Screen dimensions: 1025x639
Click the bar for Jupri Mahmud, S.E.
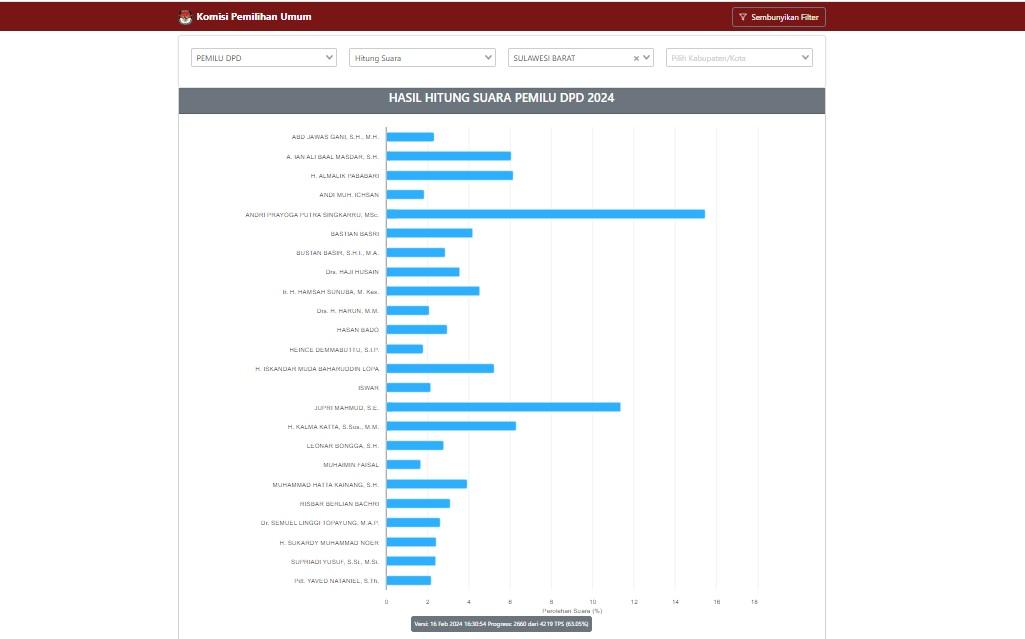click(503, 407)
